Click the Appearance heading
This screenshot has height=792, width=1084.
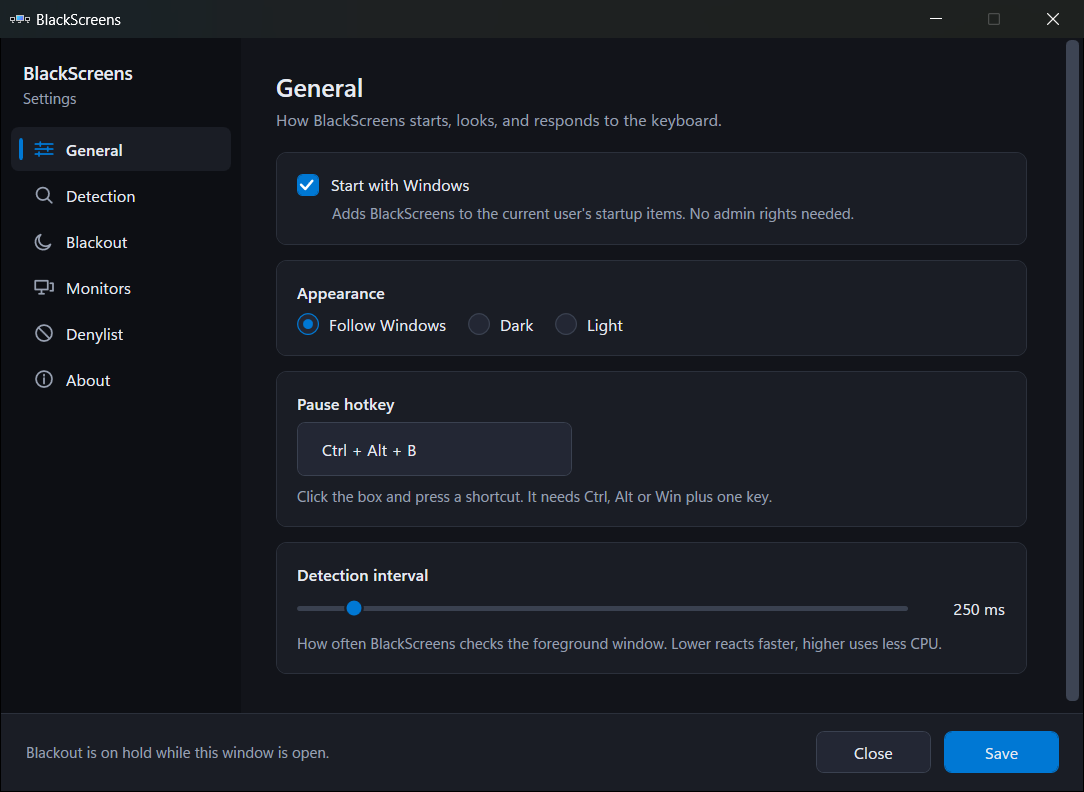click(341, 294)
